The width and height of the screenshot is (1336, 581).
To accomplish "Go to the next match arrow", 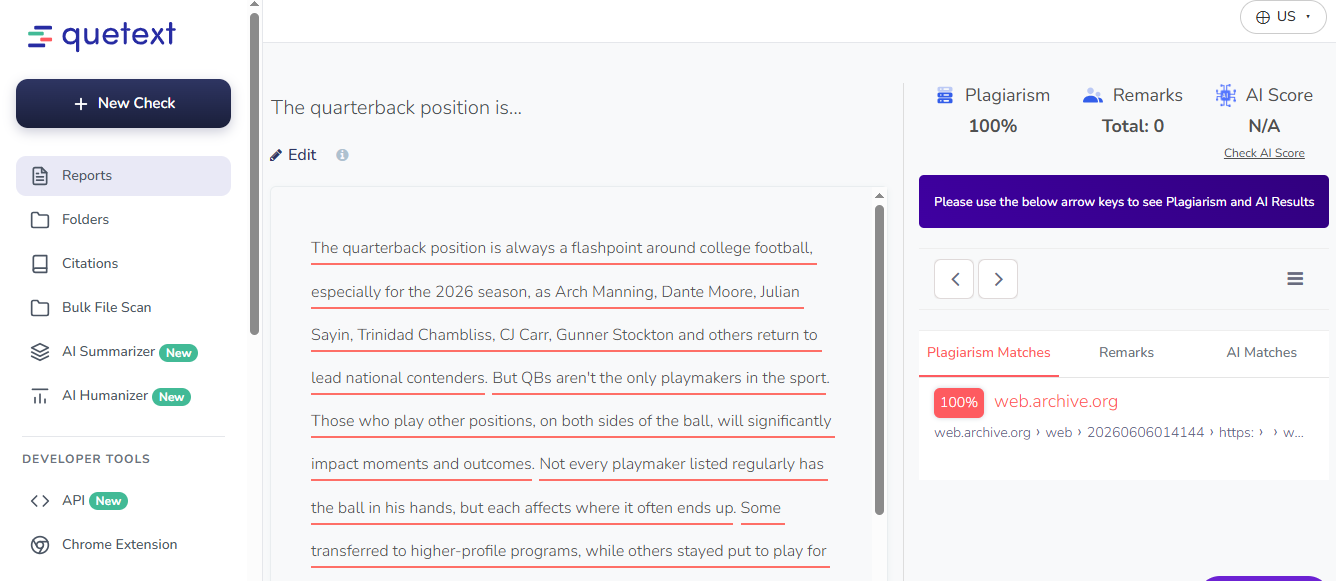I will point(998,279).
